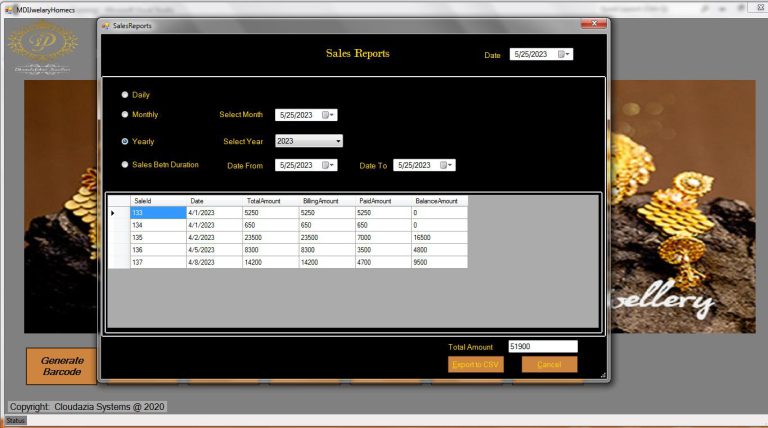The image size is (768, 428).
Task: Click the resize grip of the SalesReports window
Action: pyautogui.click(x=603, y=375)
